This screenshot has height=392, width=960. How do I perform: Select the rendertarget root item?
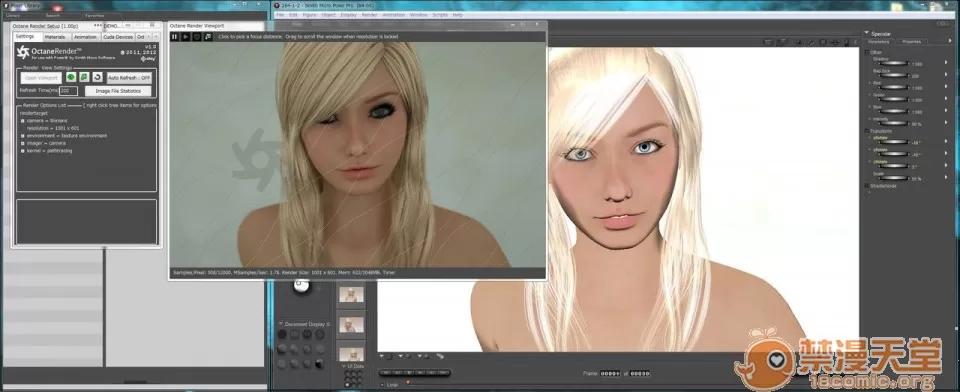34,113
